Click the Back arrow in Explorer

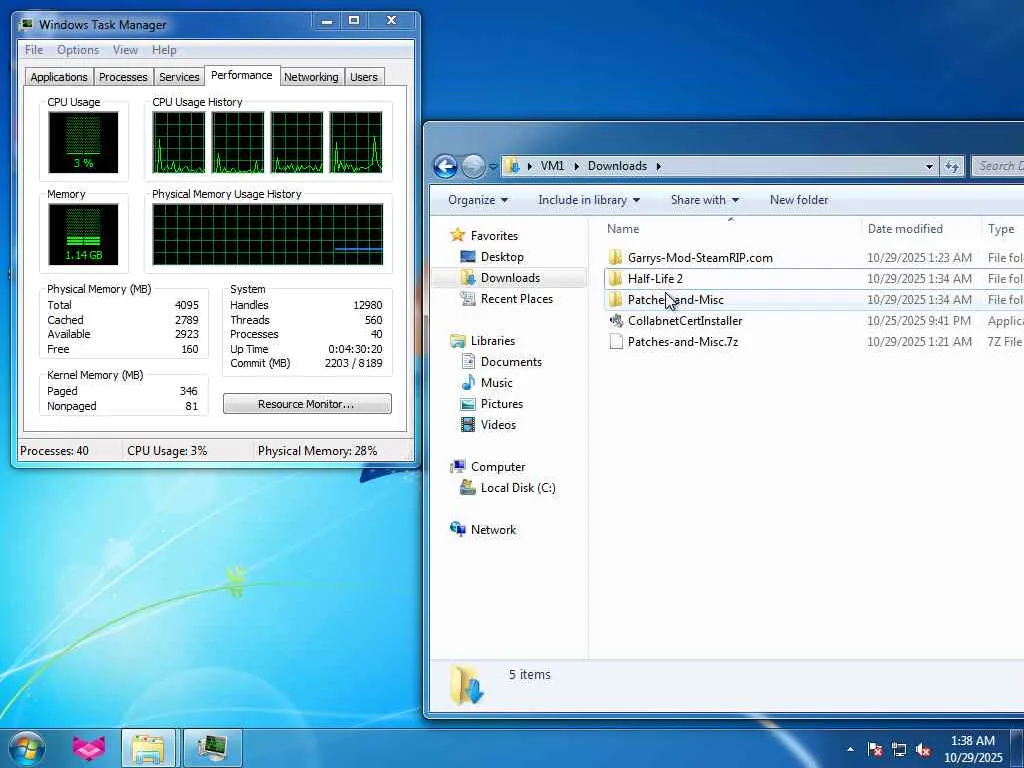[x=445, y=167]
